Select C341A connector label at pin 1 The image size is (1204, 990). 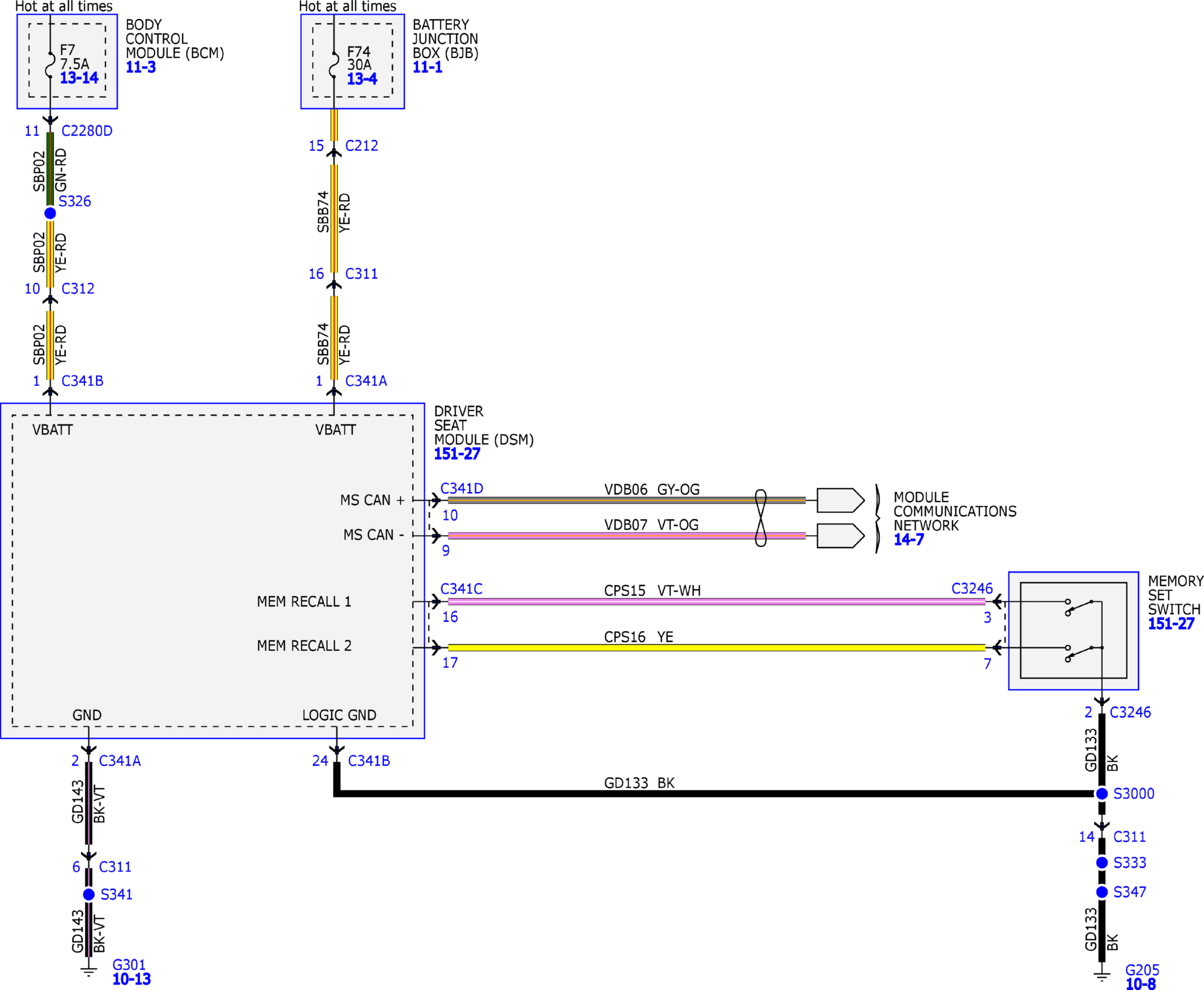pyautogui.click(x=366, y=381)
